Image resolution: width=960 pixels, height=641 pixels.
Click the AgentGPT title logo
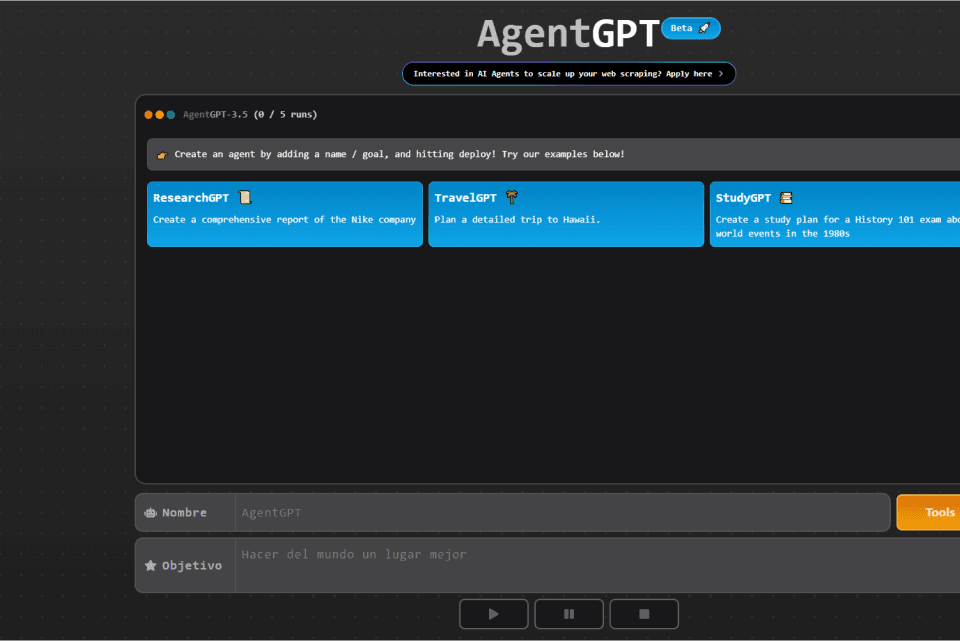point(568,33)
